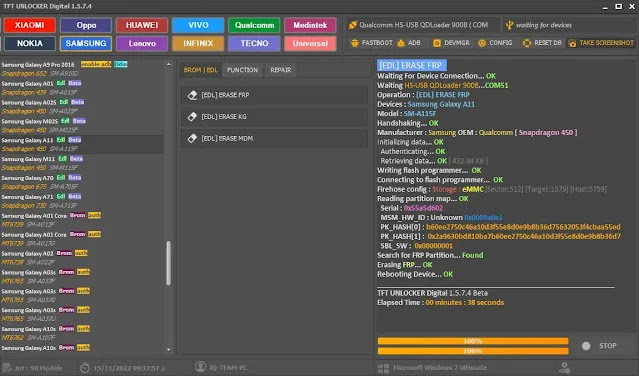Click the Qualcomm HS-USB QDLoader port icon

coord(353,25)
